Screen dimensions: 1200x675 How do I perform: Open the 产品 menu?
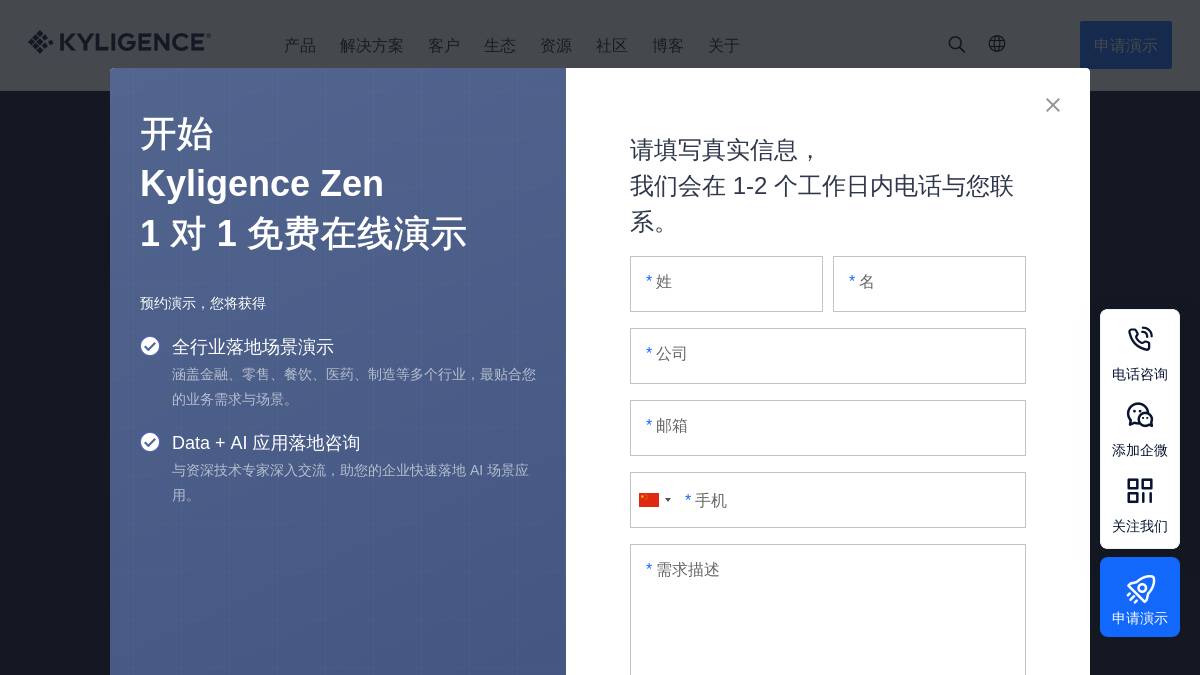(300, 45)
